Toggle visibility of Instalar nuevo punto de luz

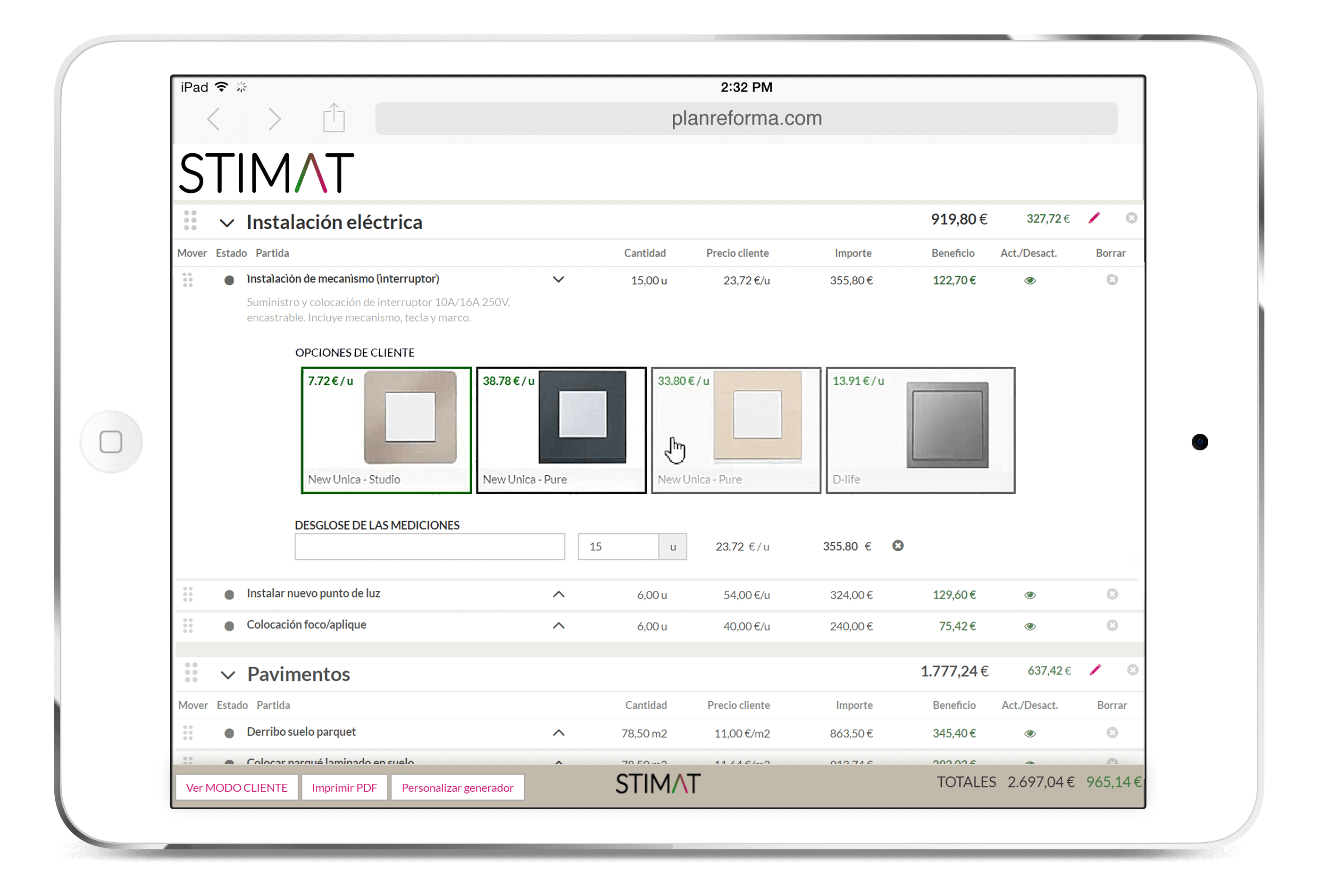coord(1030,596)
